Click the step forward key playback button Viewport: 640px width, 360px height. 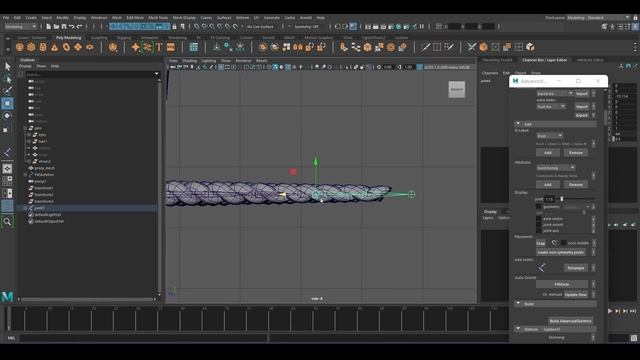[x=618, y=311]
